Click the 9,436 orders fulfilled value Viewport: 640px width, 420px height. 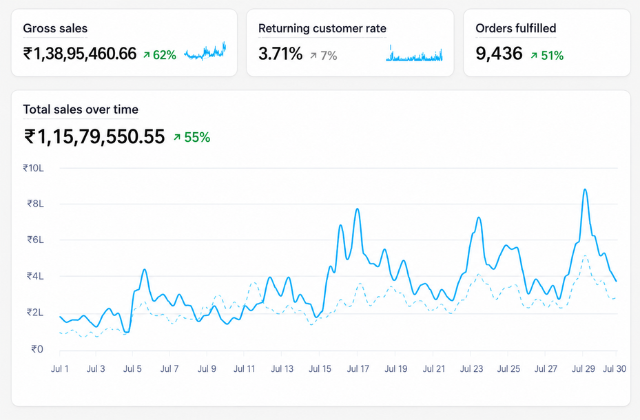click(x=499, y=53)
